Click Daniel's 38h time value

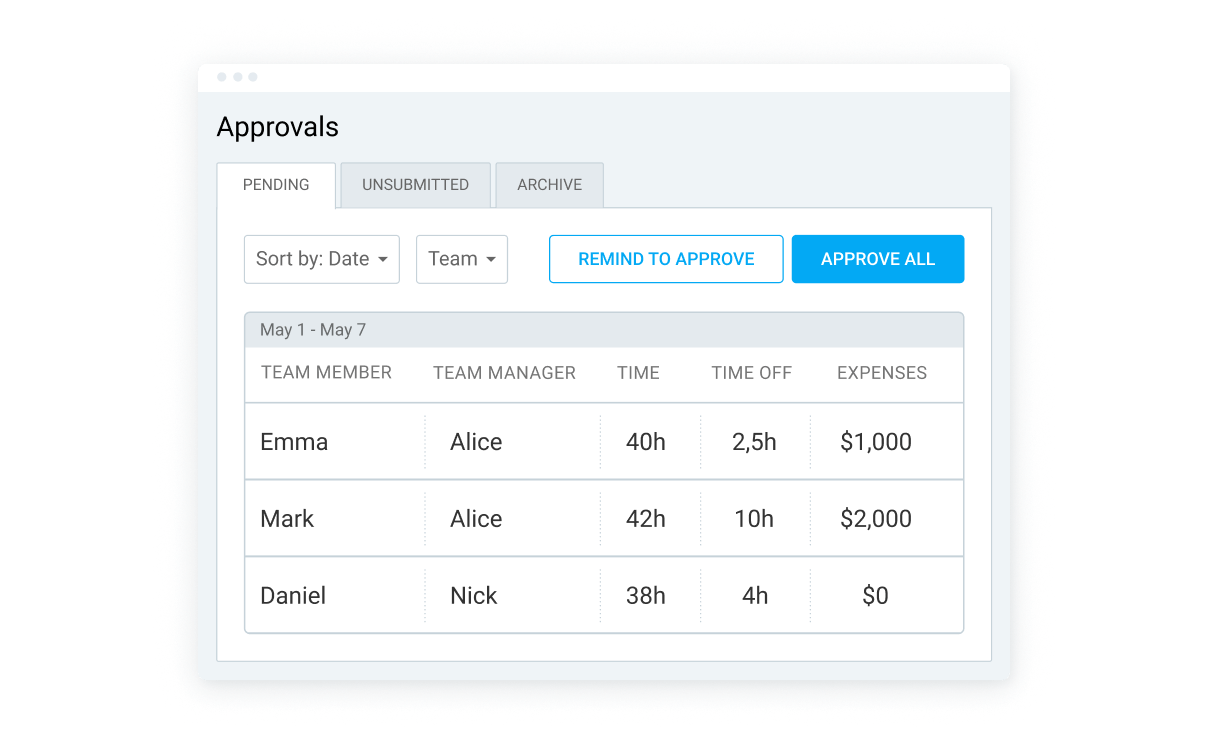(646, 596)
